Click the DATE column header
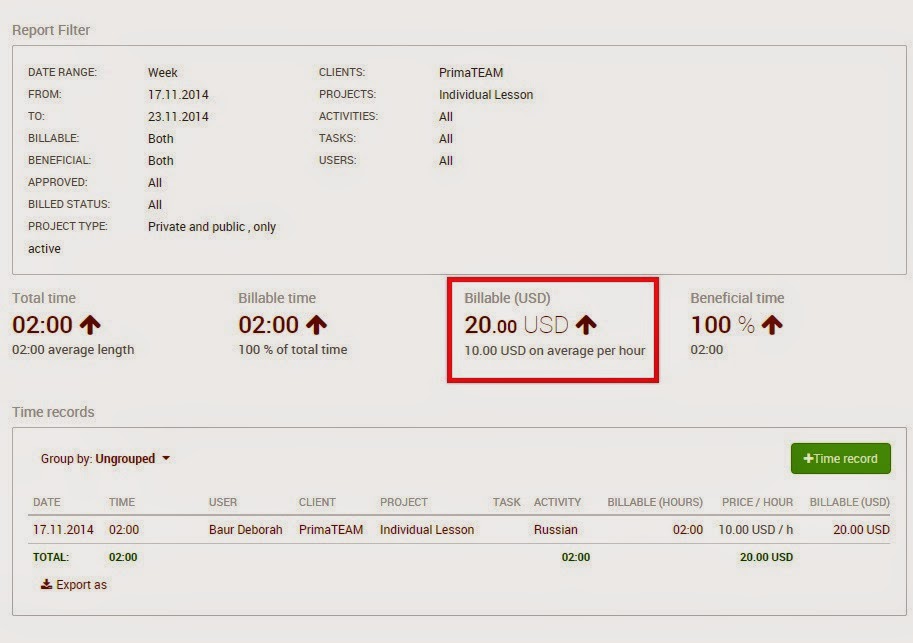This screenshot has width=913, height=643. click(47, 502)
